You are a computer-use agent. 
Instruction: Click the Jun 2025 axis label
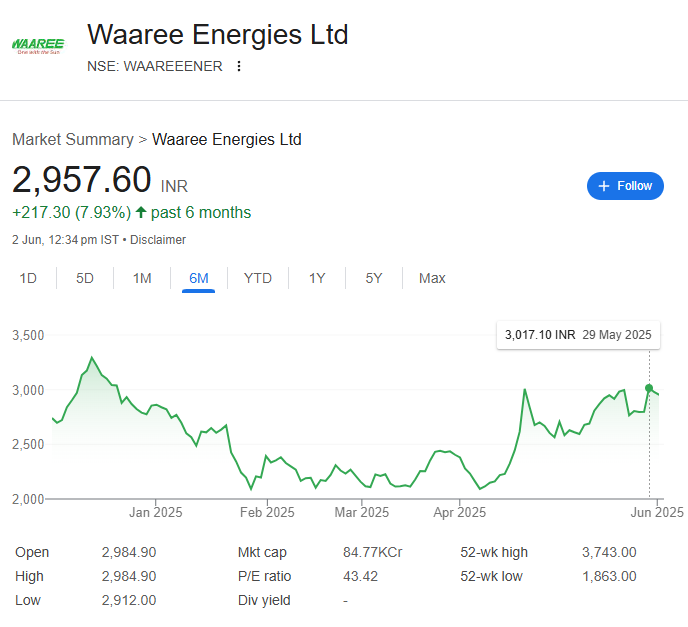(657, 512)
